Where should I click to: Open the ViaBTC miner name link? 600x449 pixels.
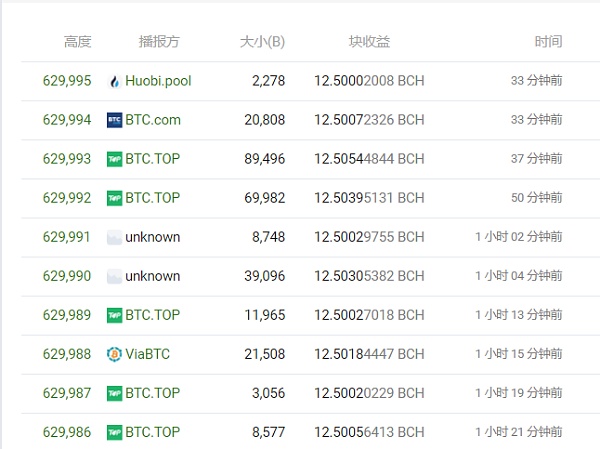pyautogui.click(x=149, y=354)
